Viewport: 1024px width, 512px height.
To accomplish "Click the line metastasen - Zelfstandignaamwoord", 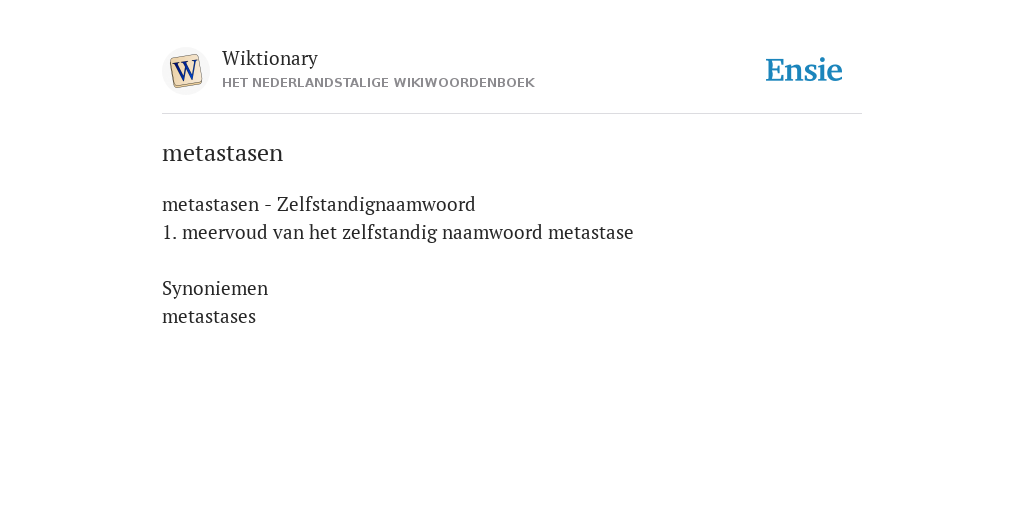I will click(319, 204).
